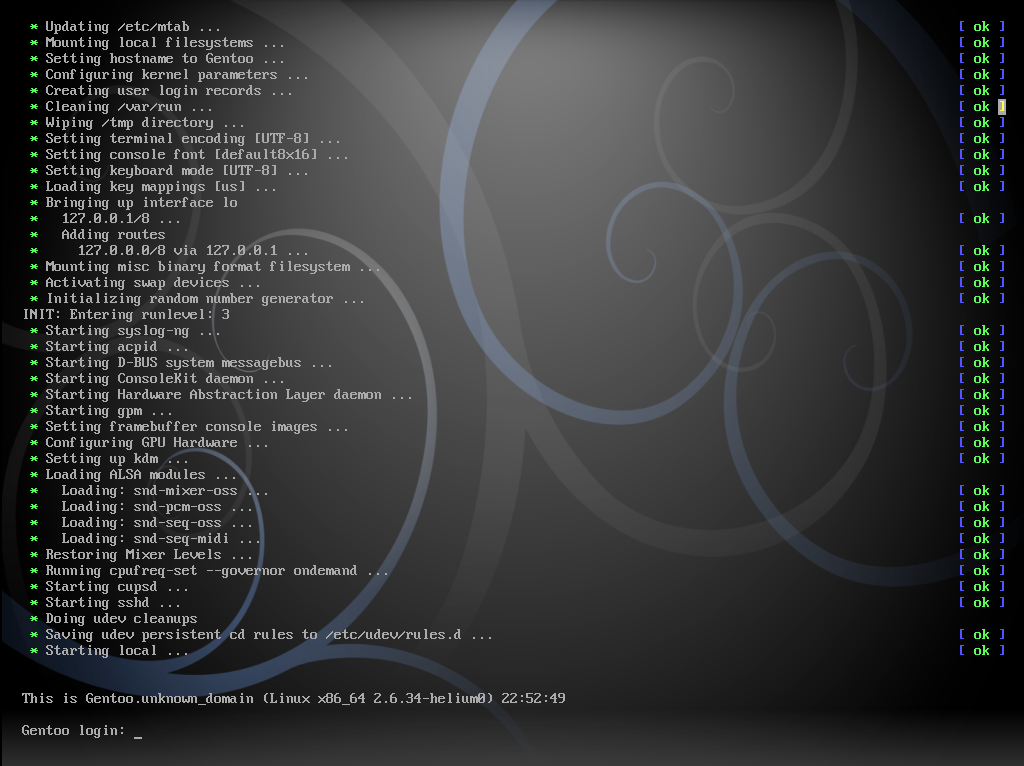Click 'INIT: Entering runlevel: 3' line
The width and height of the screenshot is (1024, 766).
[126, 315]
